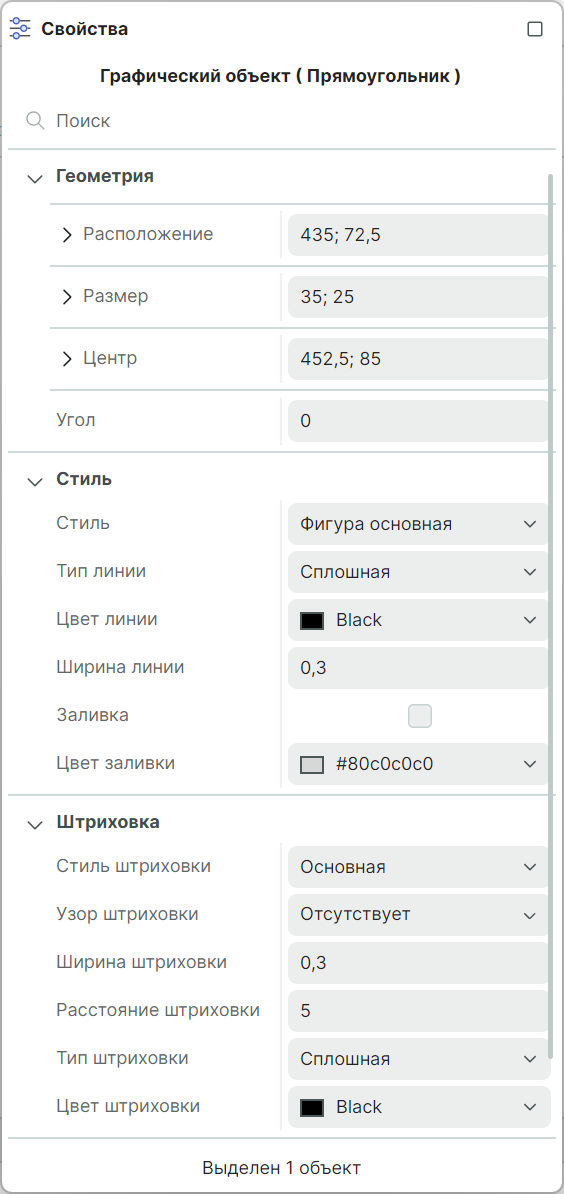564x1194 pixels.
Task: Edit the Ширина линии value
Action: [419, 668]
